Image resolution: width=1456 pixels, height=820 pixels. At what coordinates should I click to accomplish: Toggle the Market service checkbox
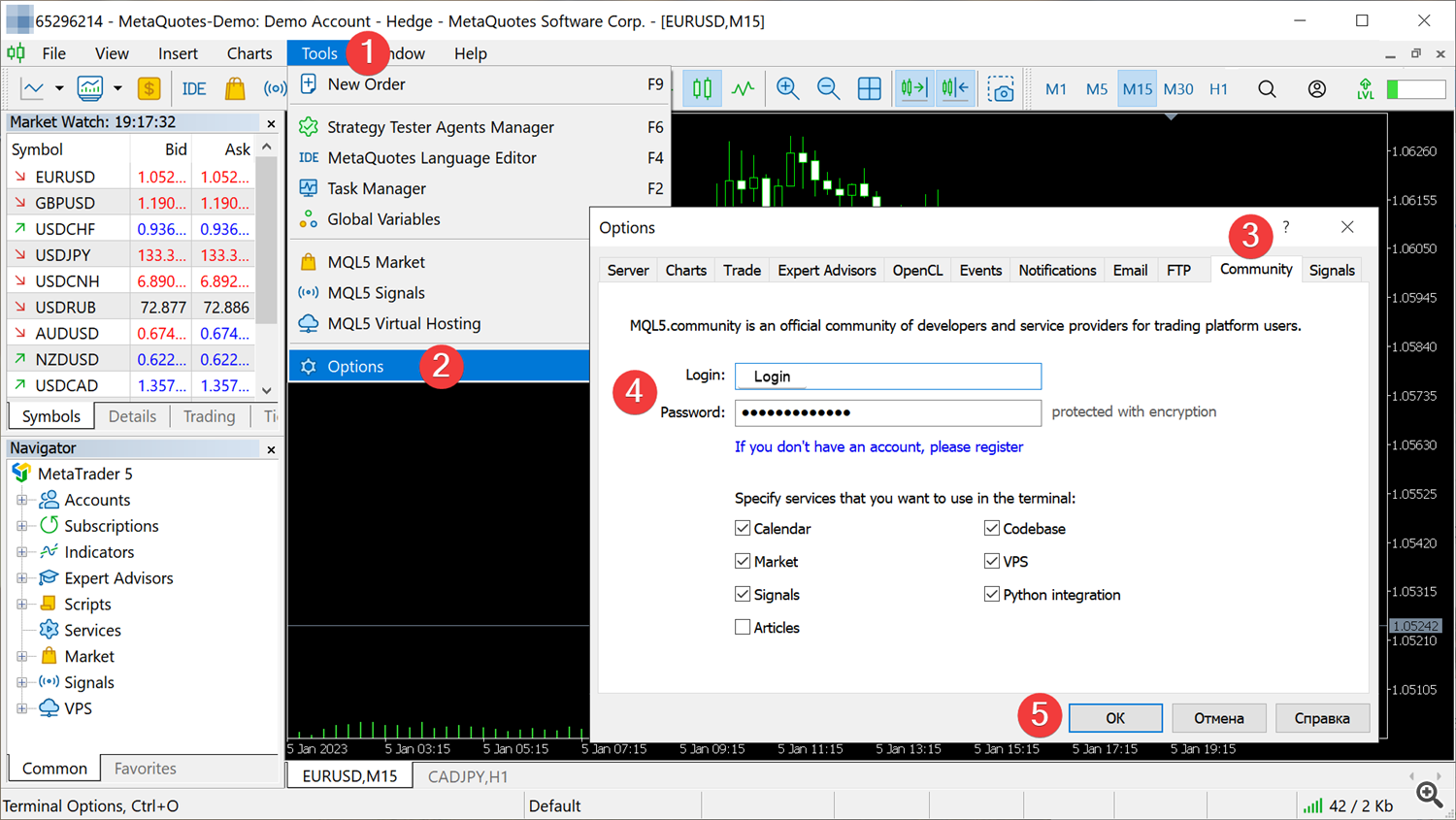click(743, 562)
